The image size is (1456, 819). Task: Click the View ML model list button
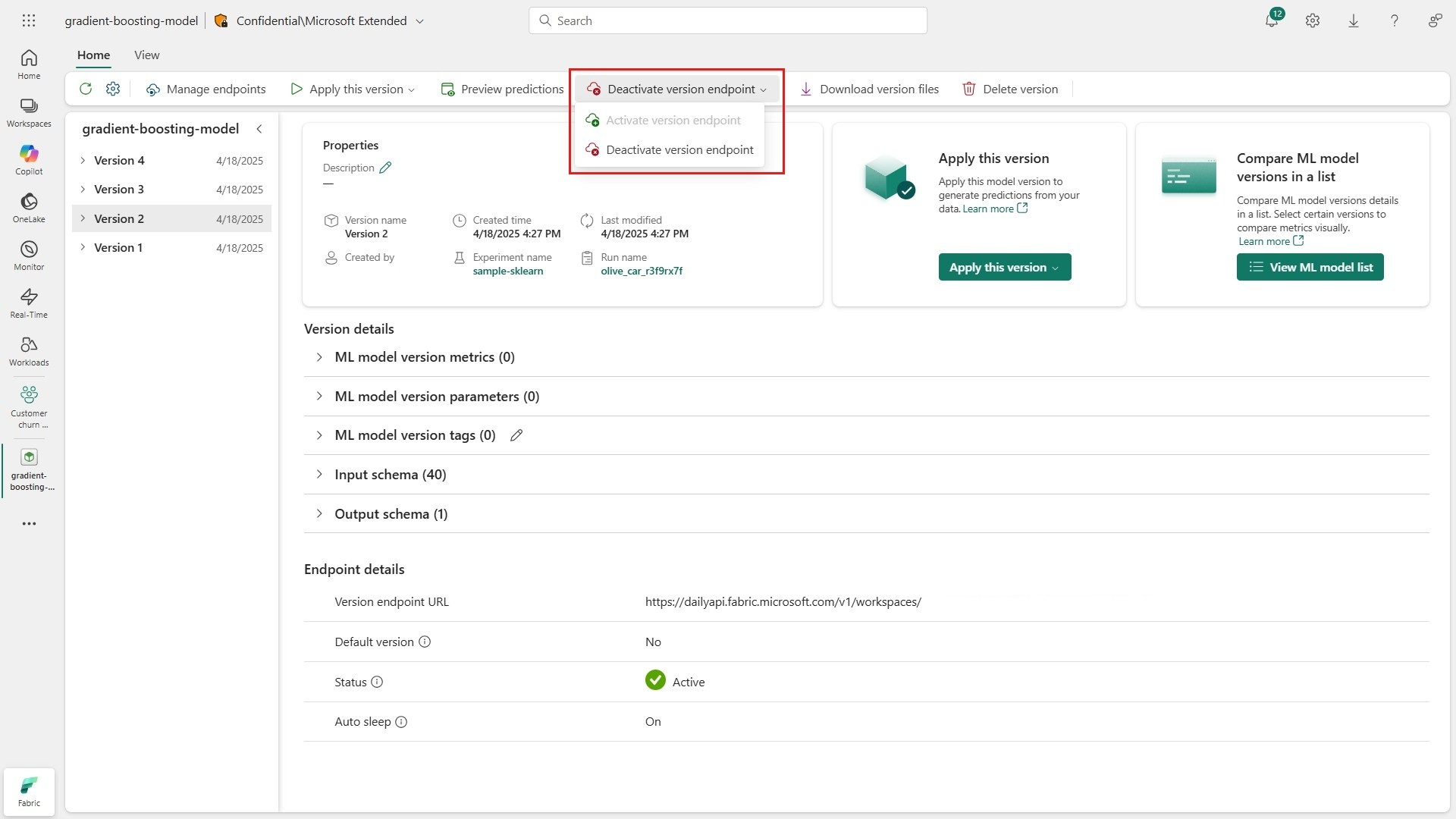point(1310,267)
